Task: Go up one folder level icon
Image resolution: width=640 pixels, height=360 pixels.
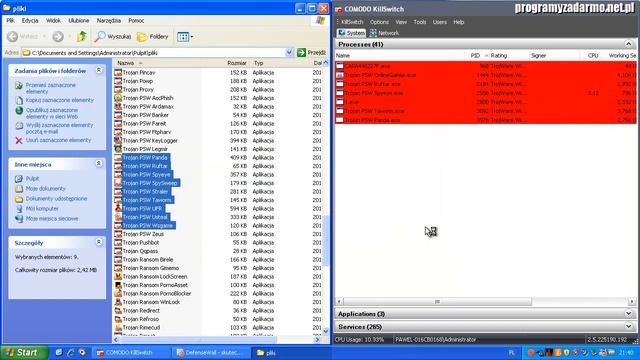Action: click(82, 37)
